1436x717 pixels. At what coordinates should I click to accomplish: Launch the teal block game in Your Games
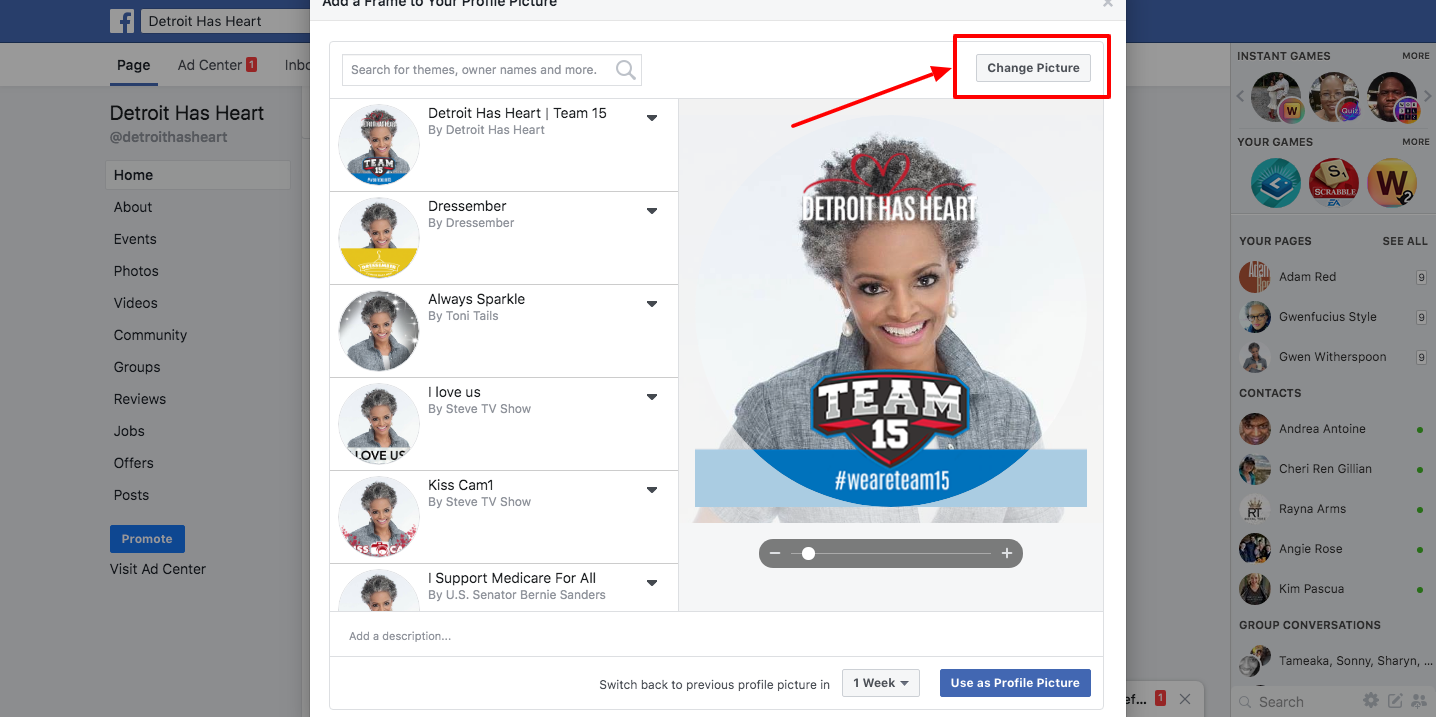click(1276, 183)
